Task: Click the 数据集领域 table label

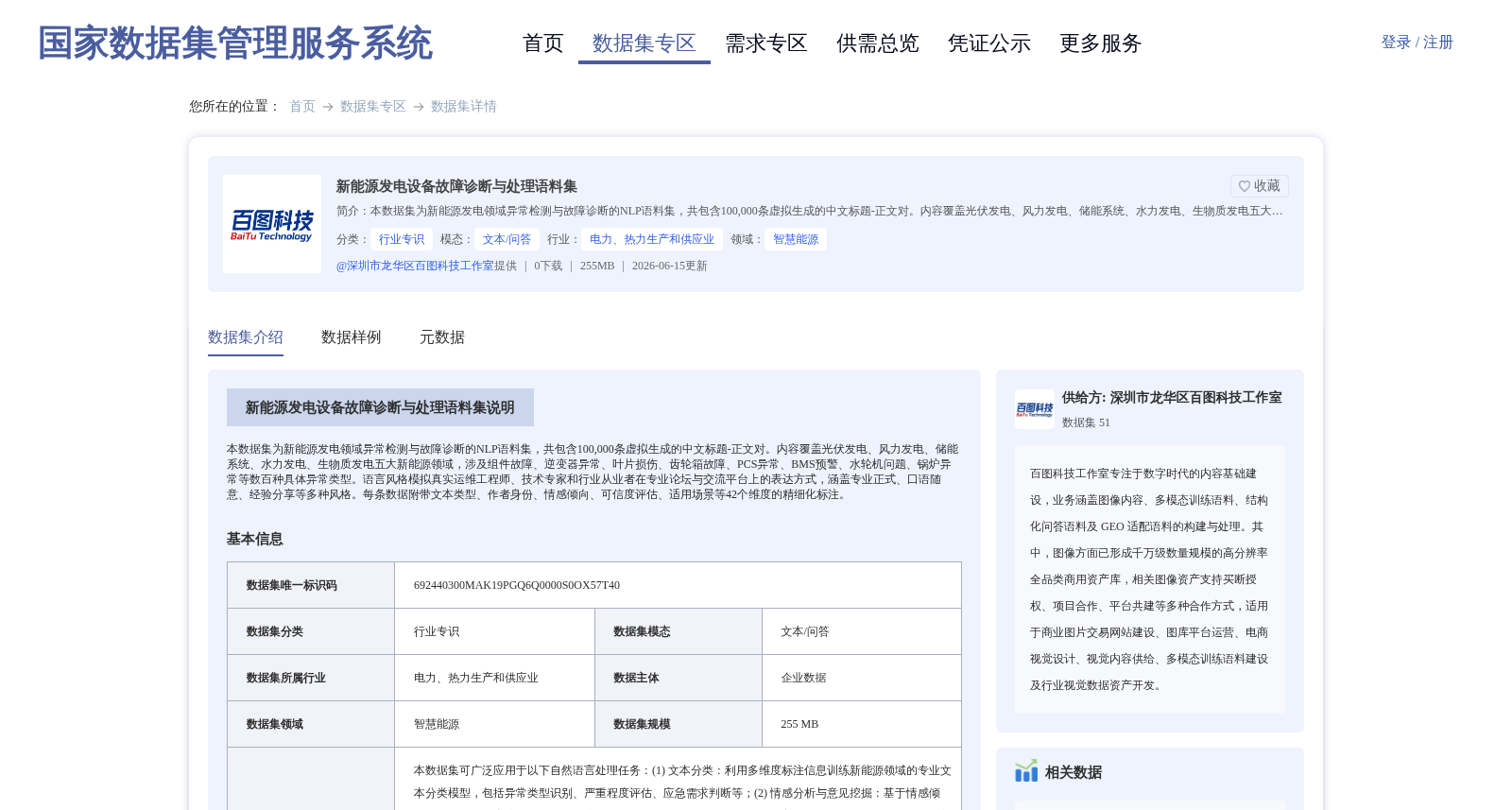Action: [x=275, y=724]
